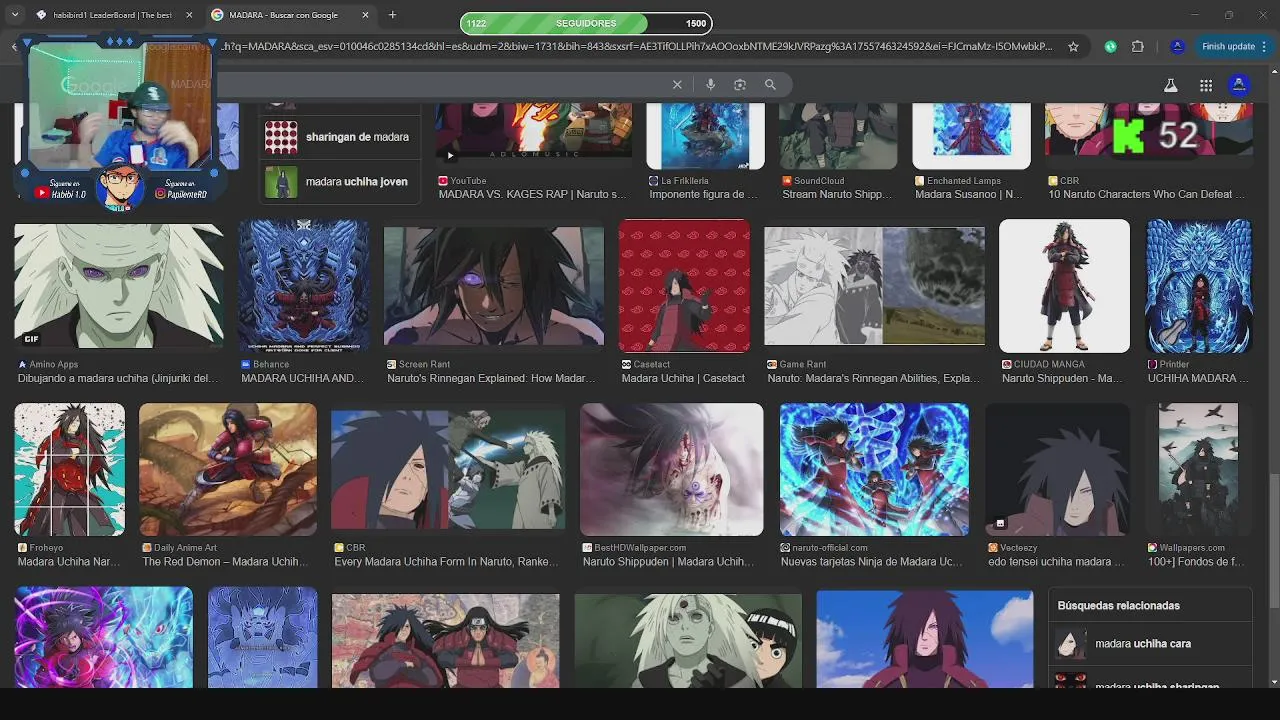The height and width of the screenshot is (720, 1280).
Task: Open the Google account avatar
Action: point(1239,85)
